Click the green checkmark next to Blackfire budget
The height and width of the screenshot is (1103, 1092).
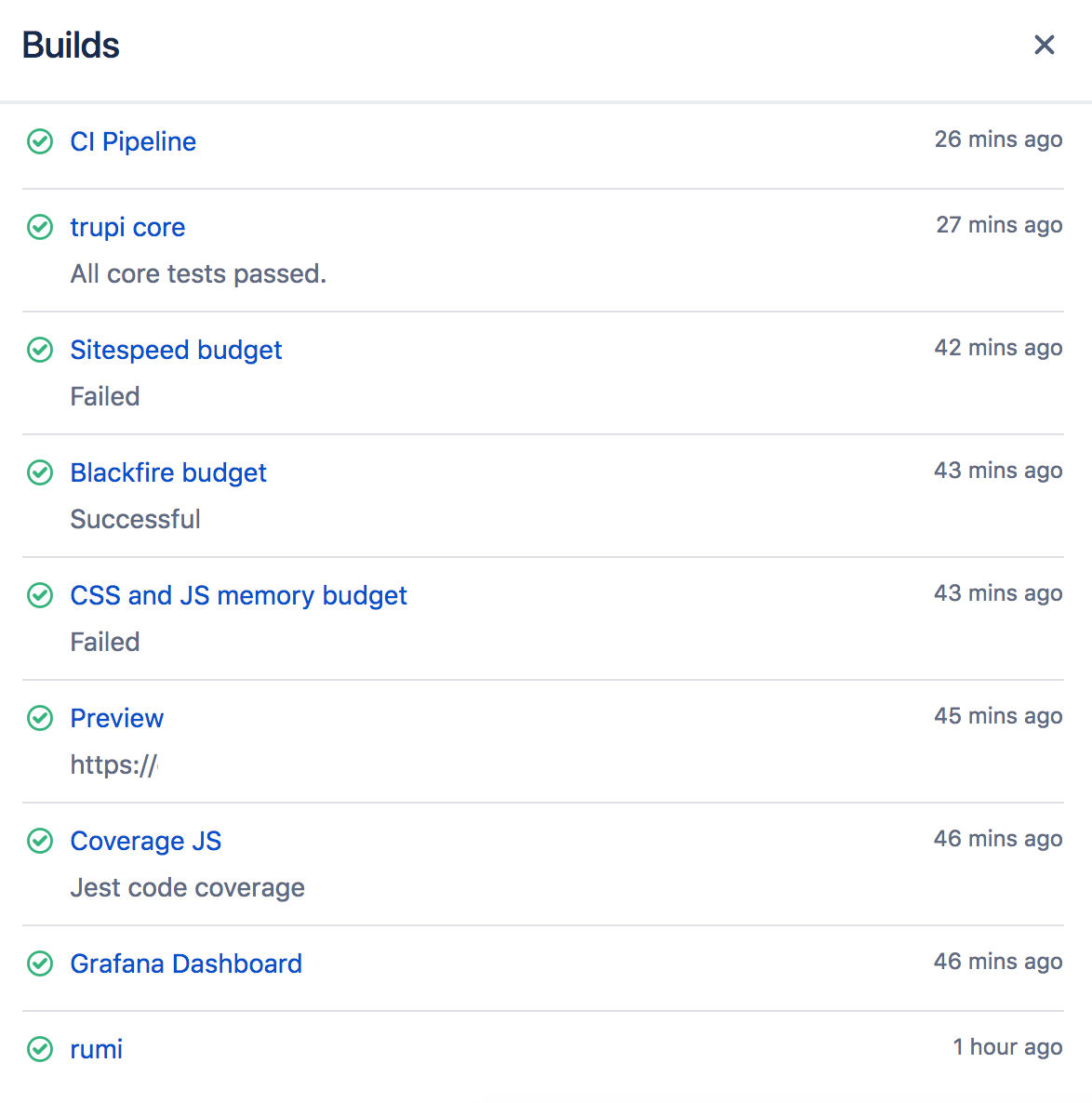[40, 473]
